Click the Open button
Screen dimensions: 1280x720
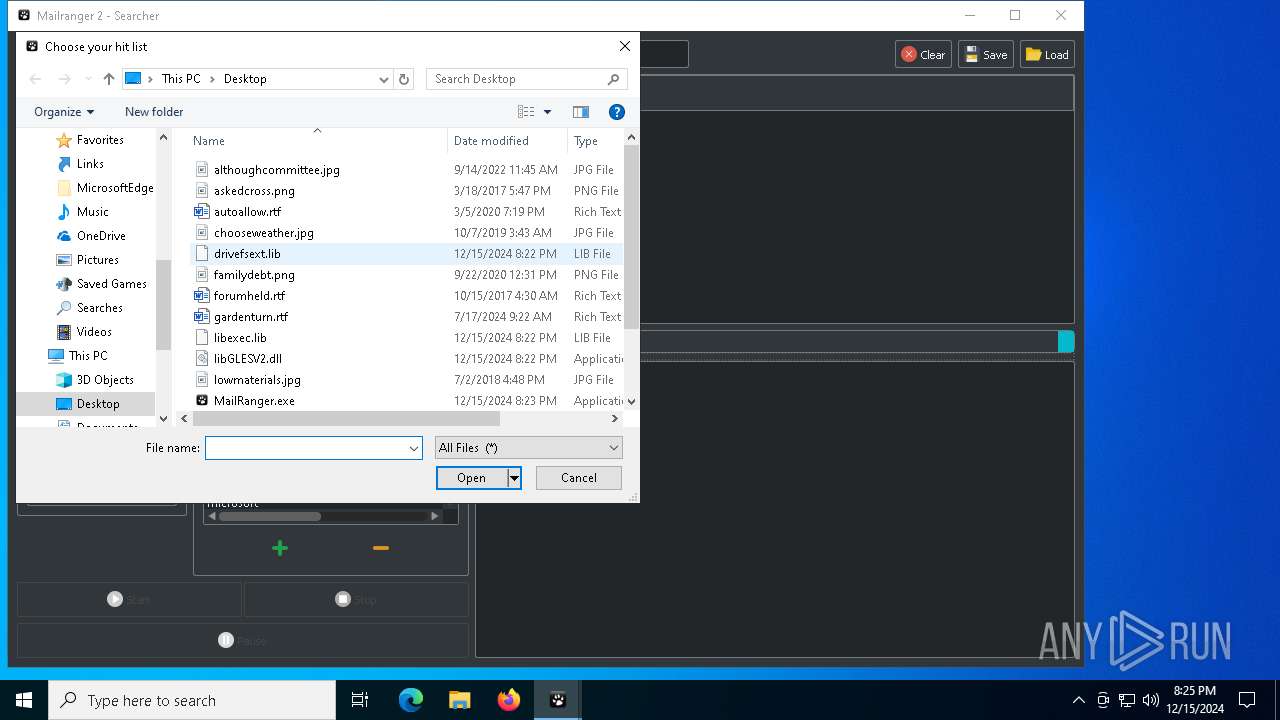click(x=472, y=478)
